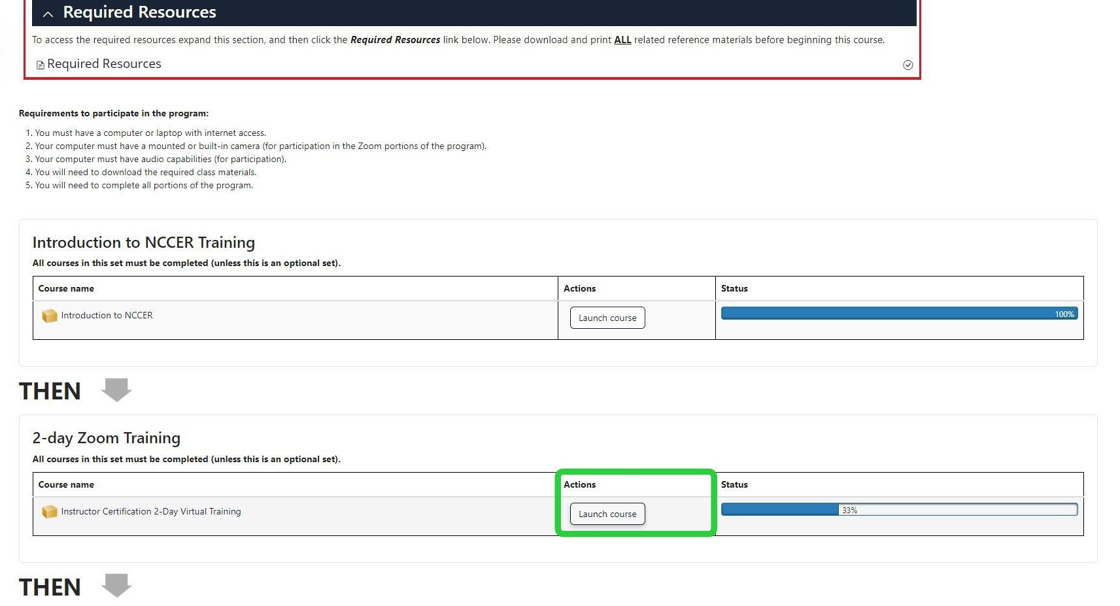The height and width of the screenshot is (606, 1120).
Task: Launch the Introduction to NCCER course
Action: click(x=607, y=318)
